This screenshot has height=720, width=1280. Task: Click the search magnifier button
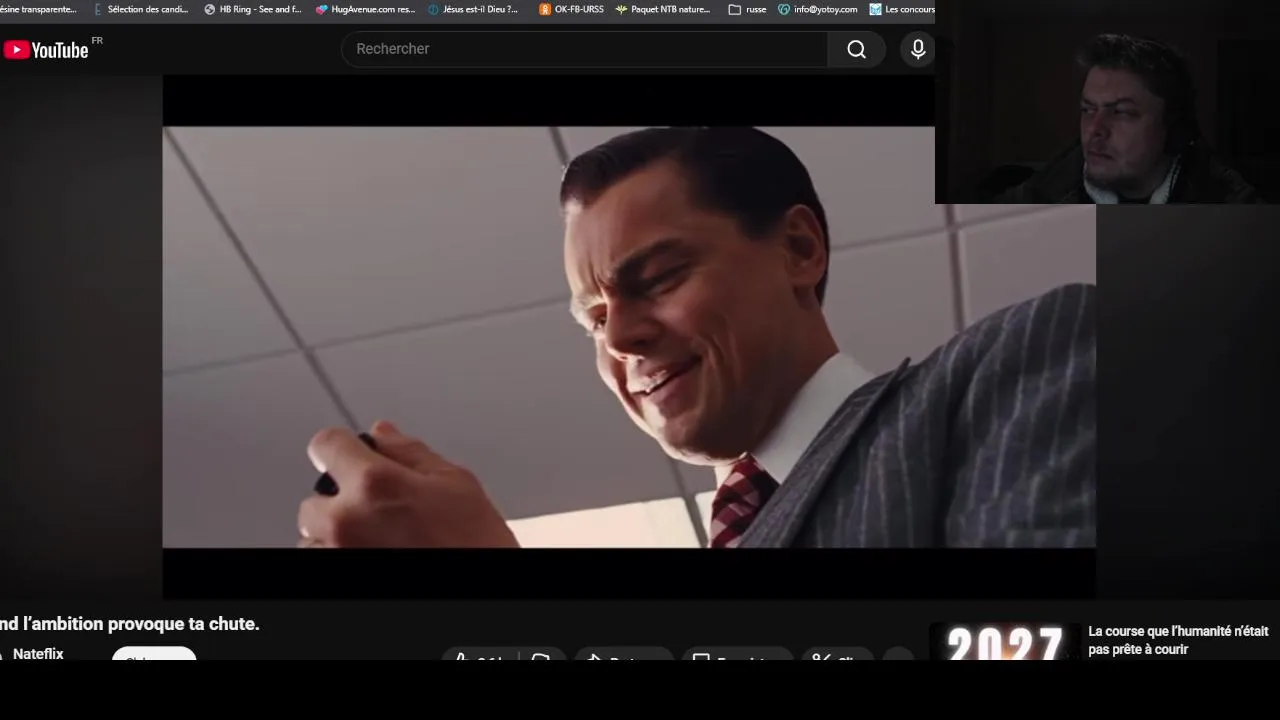click(856, 50)
